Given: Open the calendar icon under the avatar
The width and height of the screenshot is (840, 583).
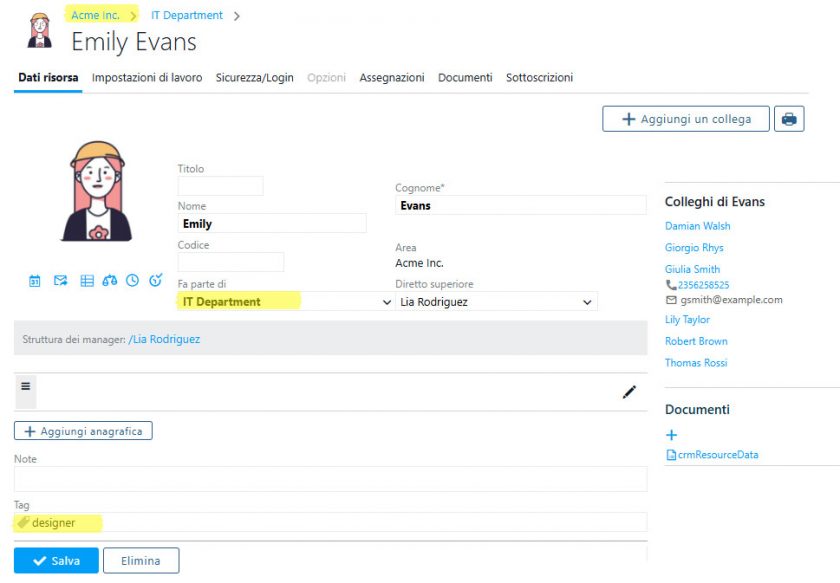Looking at the screenshot, I should (x=35, y=281).
